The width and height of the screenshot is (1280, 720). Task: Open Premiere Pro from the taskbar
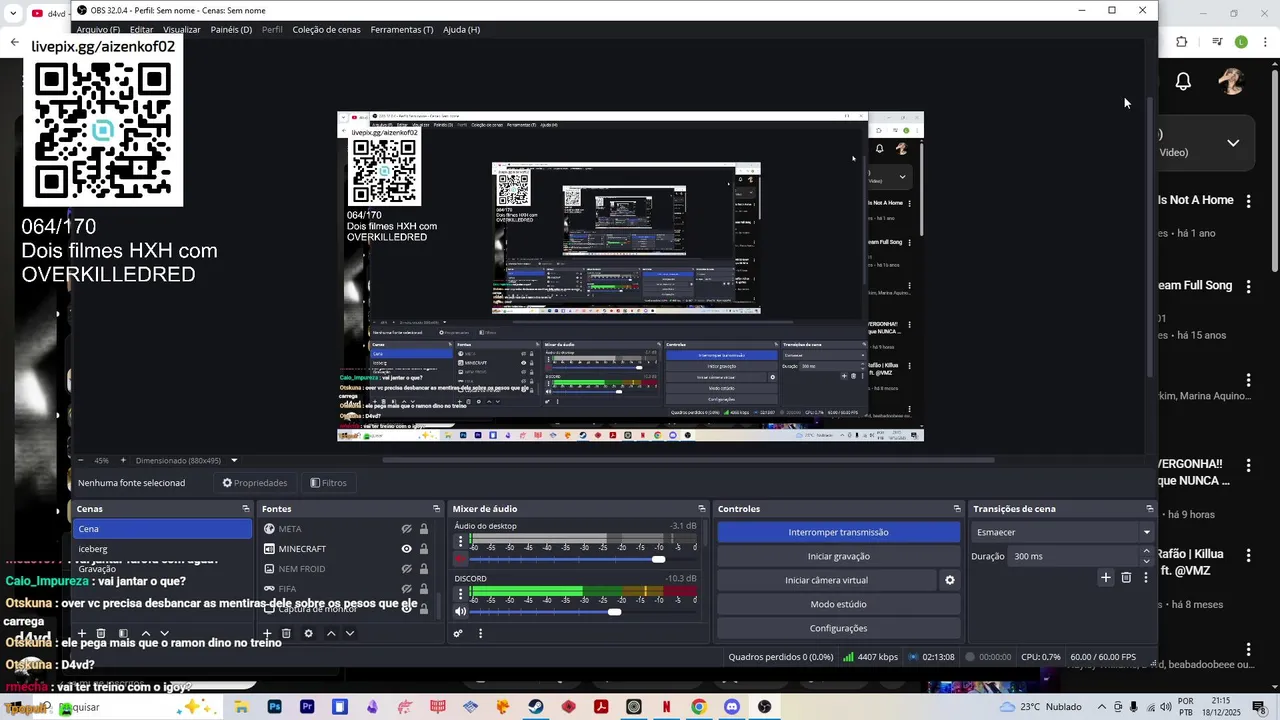(307, 707)
